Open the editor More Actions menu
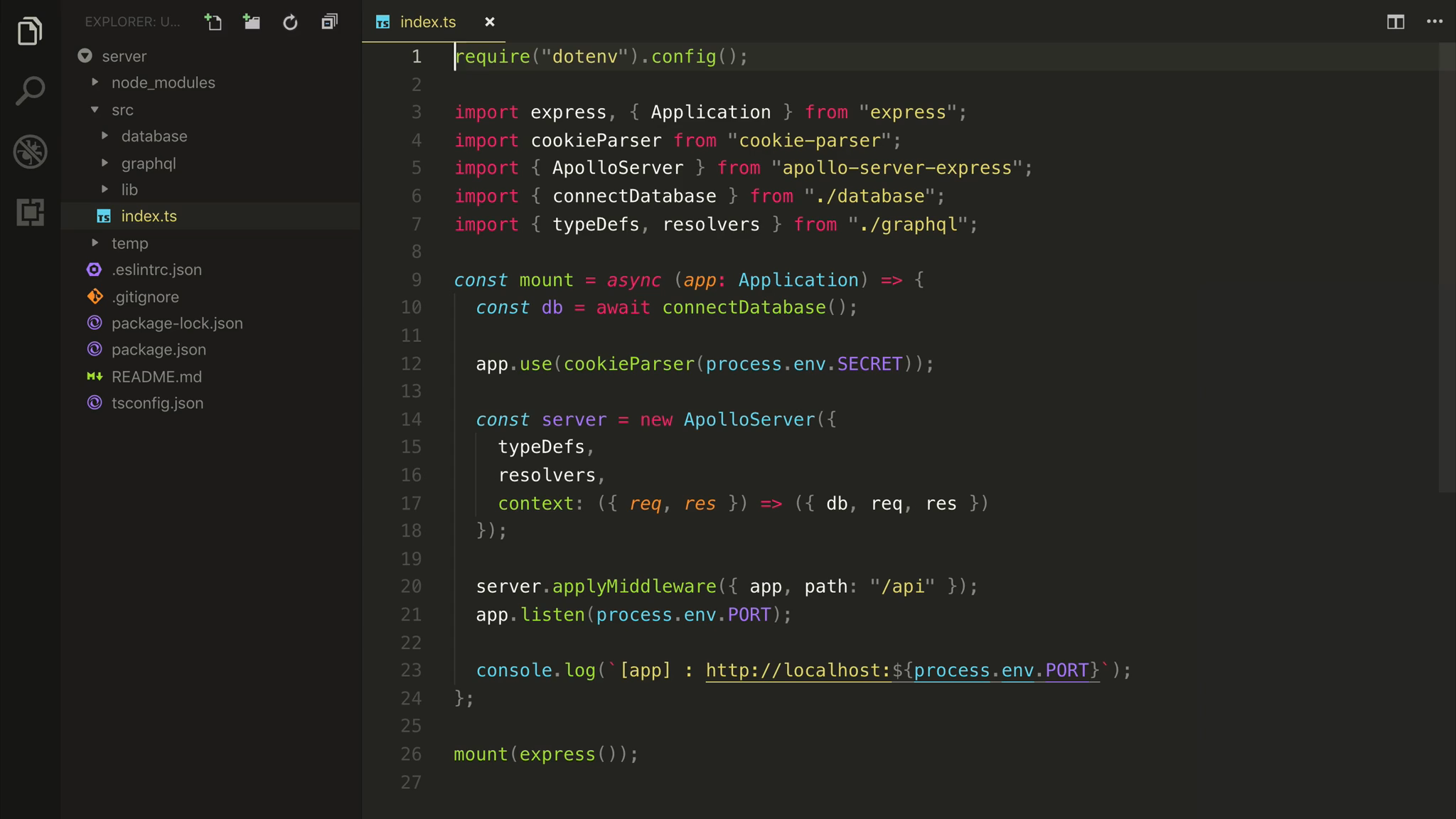1456x819 pixels. [1434, 22]
